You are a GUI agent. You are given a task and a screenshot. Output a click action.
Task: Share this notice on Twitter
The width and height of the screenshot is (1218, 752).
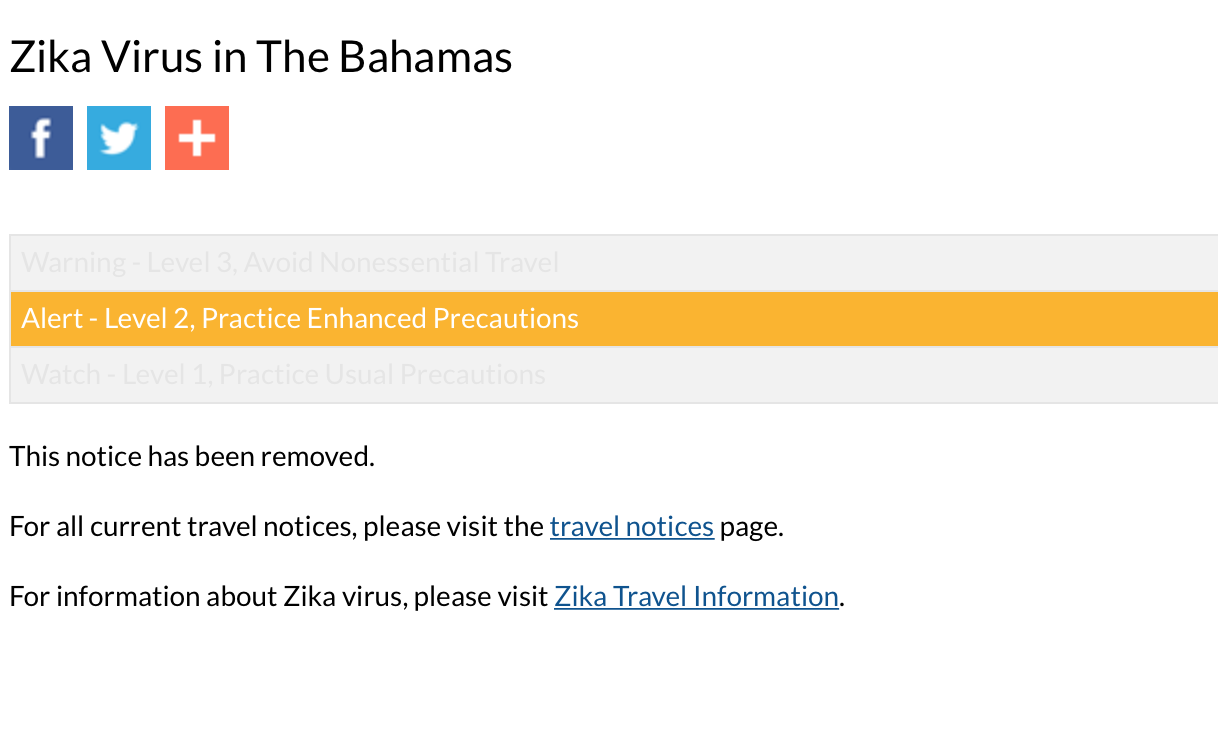coord(118,137)
